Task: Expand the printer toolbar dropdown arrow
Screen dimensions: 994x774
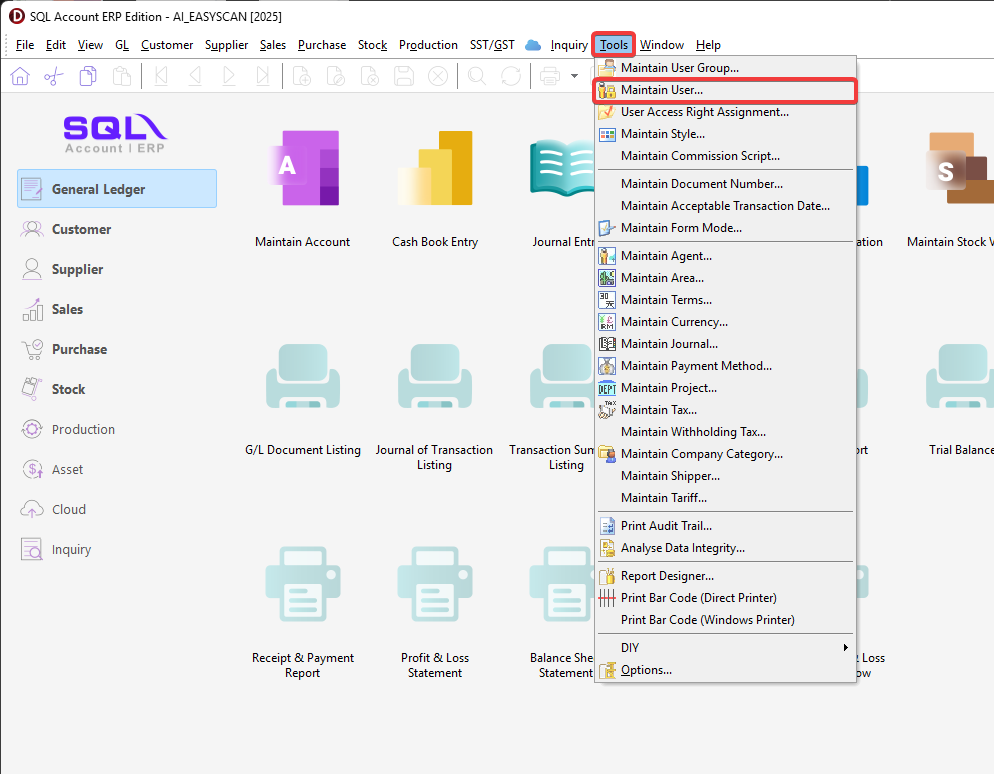Action: pyautogui.click(x=575, y=76)
